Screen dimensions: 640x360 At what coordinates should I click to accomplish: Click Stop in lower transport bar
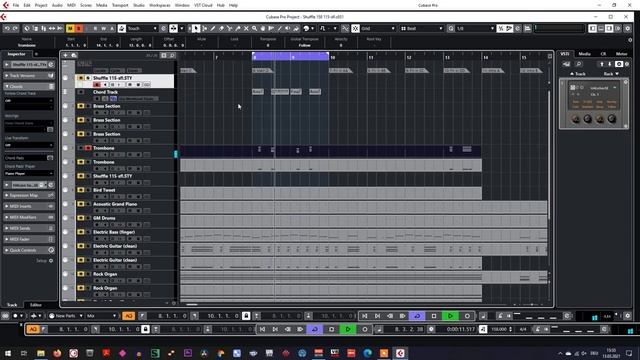pos(331,329)
